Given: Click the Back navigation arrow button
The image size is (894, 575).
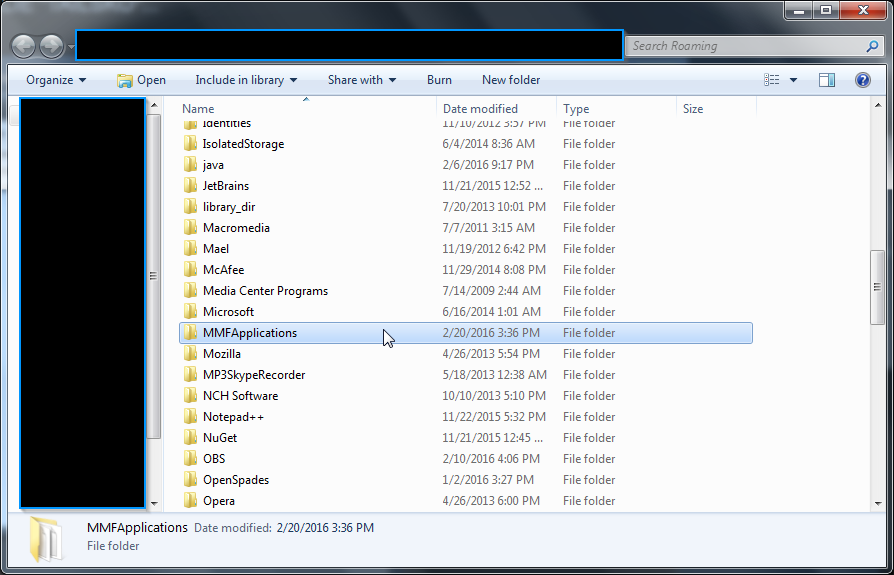Looking at the screenshot, I should pos(24,46).
